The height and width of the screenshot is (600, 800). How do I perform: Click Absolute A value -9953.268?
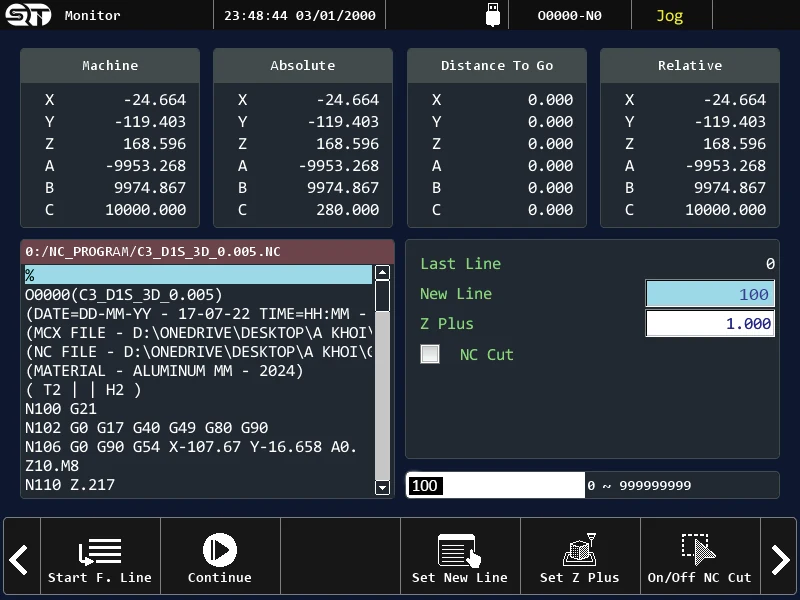[339, 166]
